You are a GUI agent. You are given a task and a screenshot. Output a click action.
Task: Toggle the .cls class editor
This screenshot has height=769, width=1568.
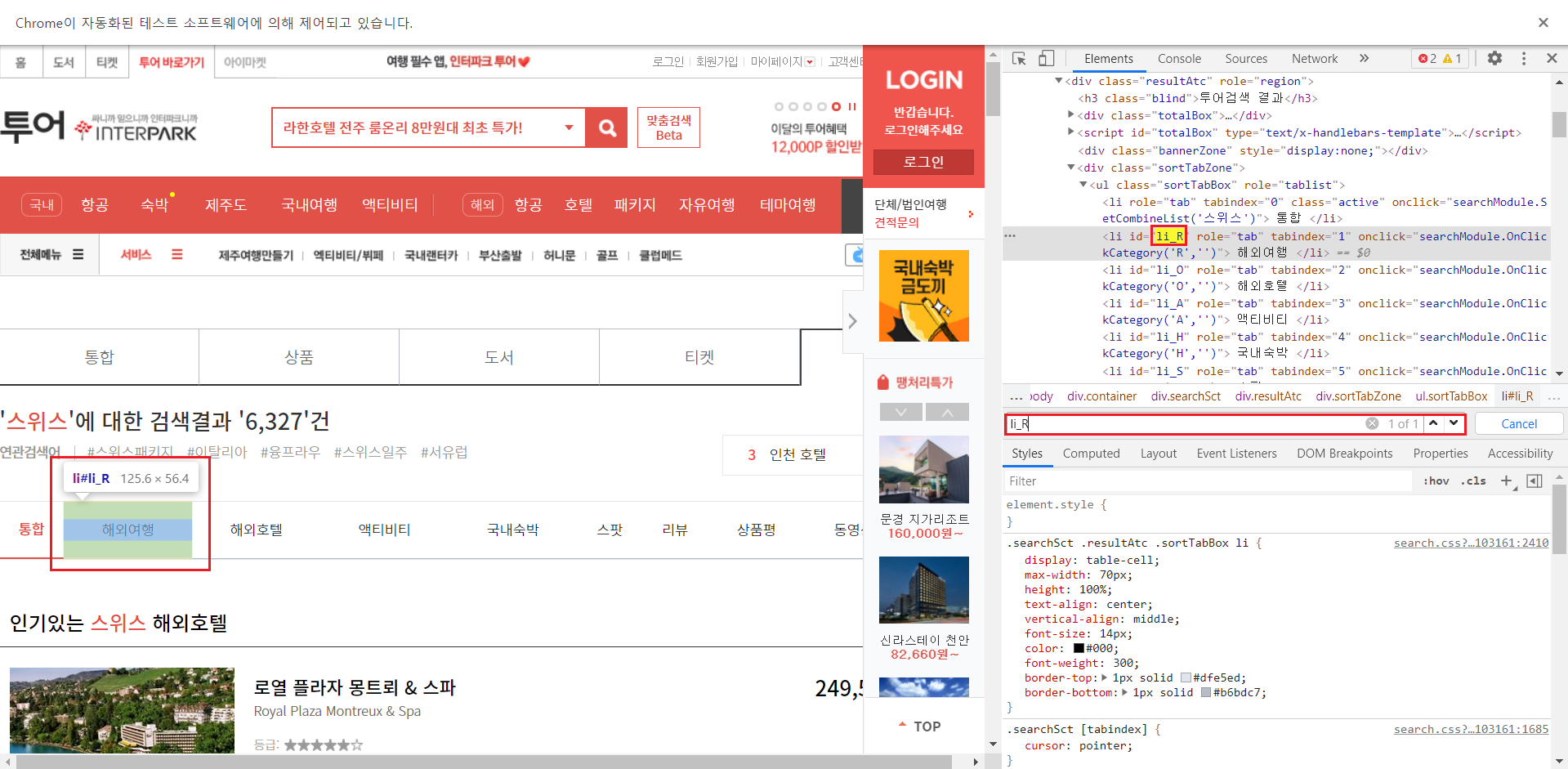click(x=1473, y=481)
